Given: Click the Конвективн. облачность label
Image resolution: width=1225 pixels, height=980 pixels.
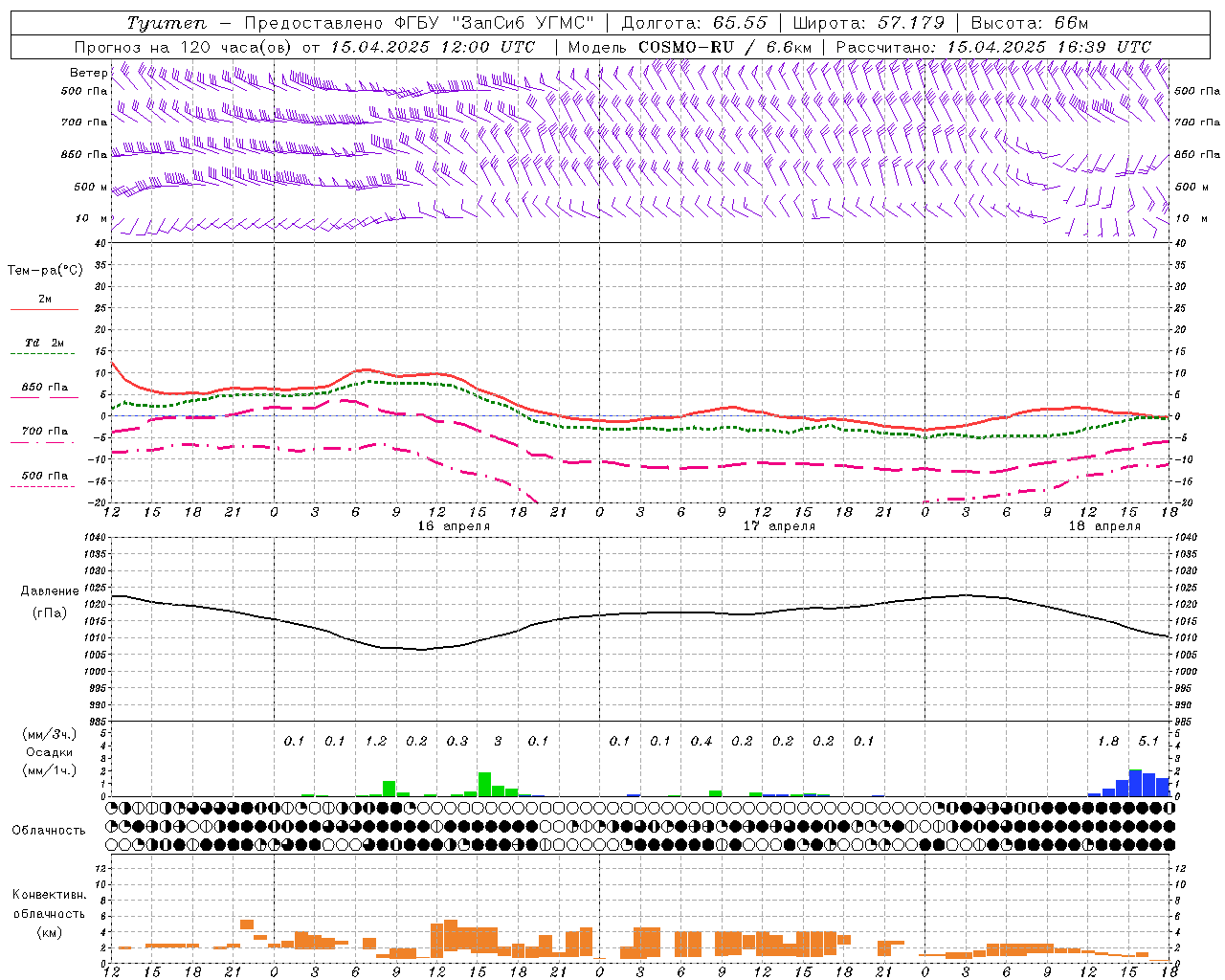Looking at the screenshot, I should [x=49, y=904].
